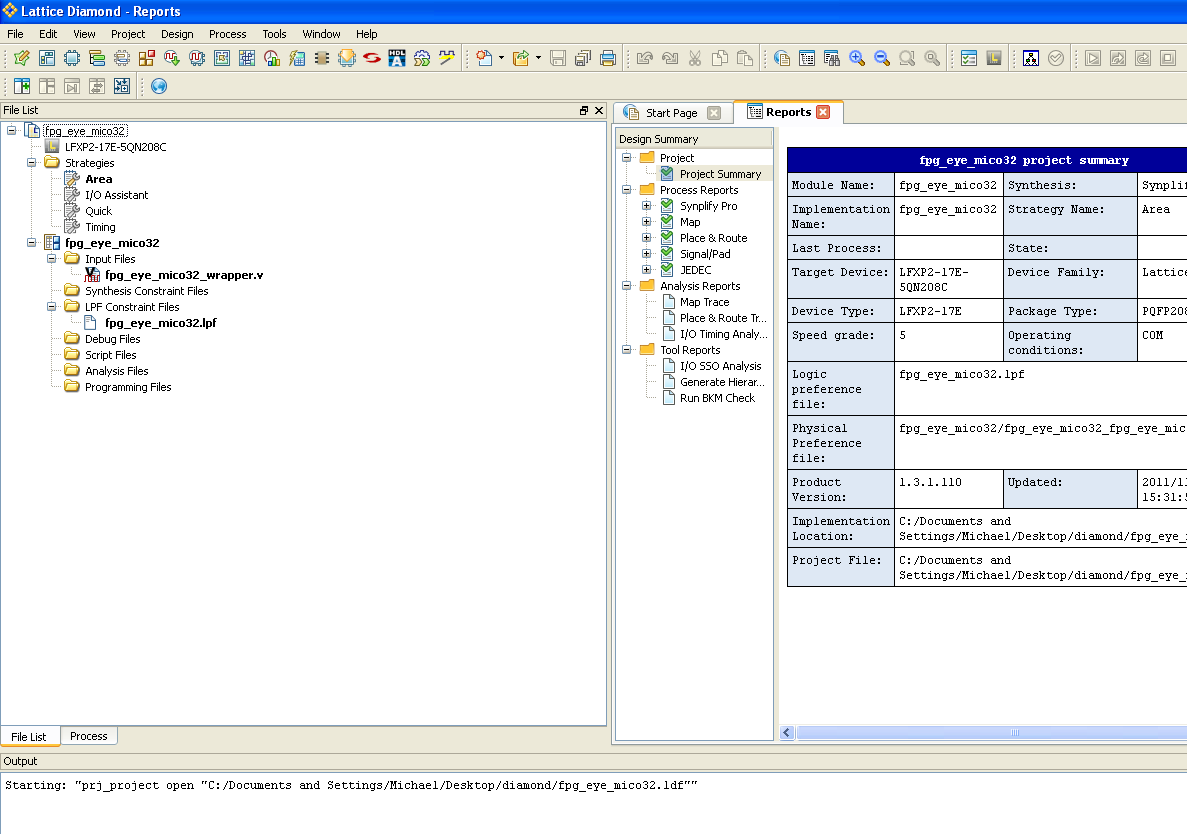This screenshot has width=1187, height=834.
Task: Open the Find in text binoculars icon
Action: click(832, 58)
